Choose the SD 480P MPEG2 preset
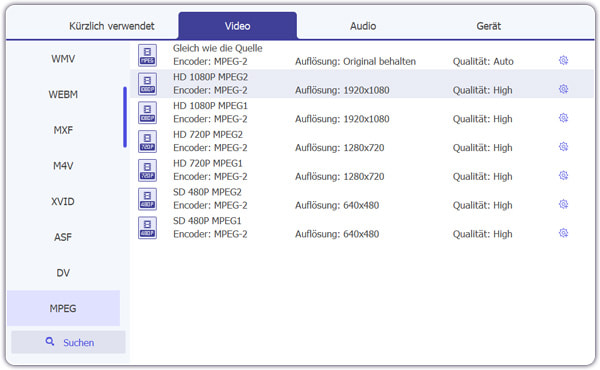This screenshot has width=600, height=370. tap(362, 199)
